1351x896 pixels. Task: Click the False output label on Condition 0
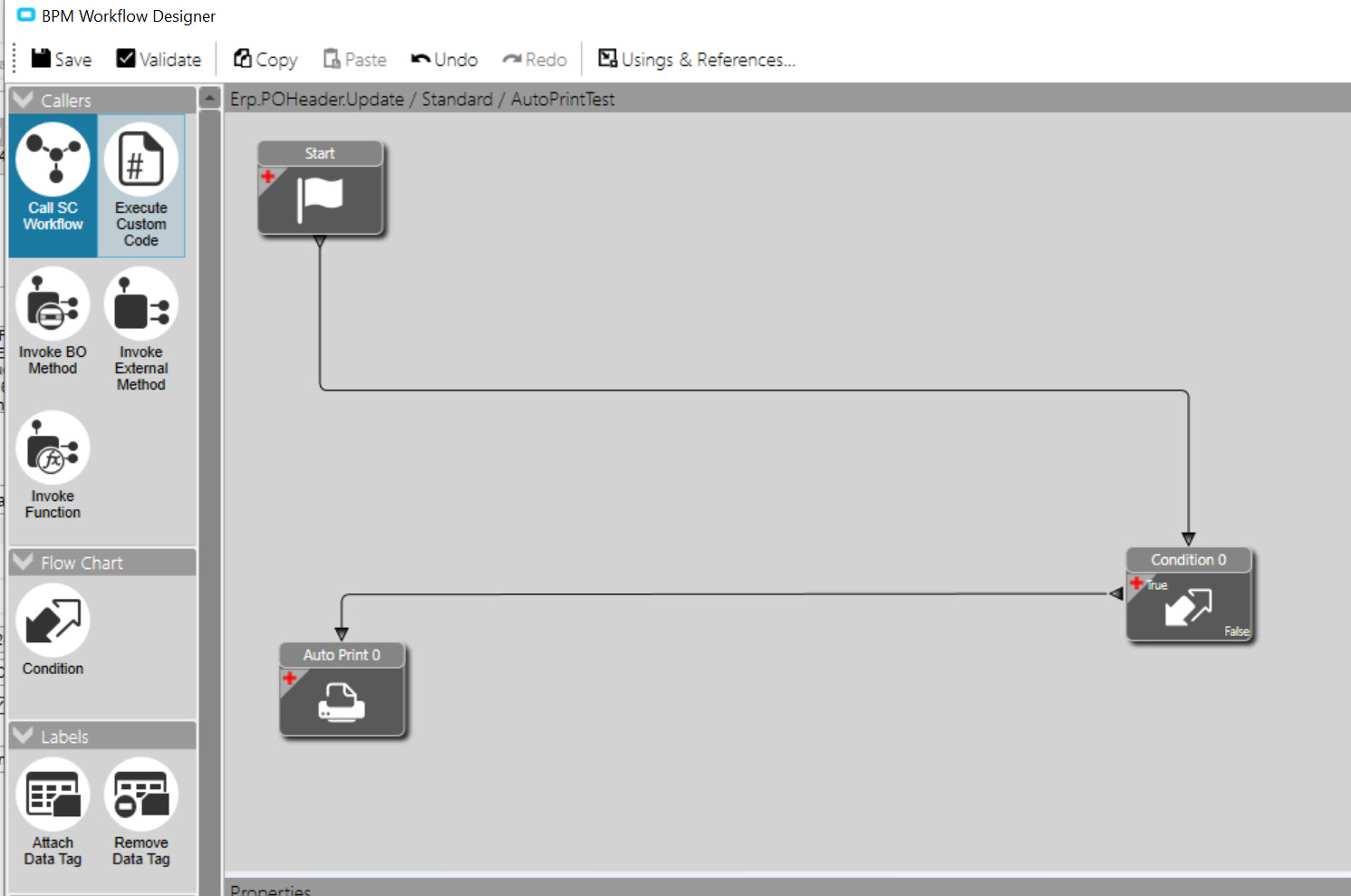click(1237, 631)
